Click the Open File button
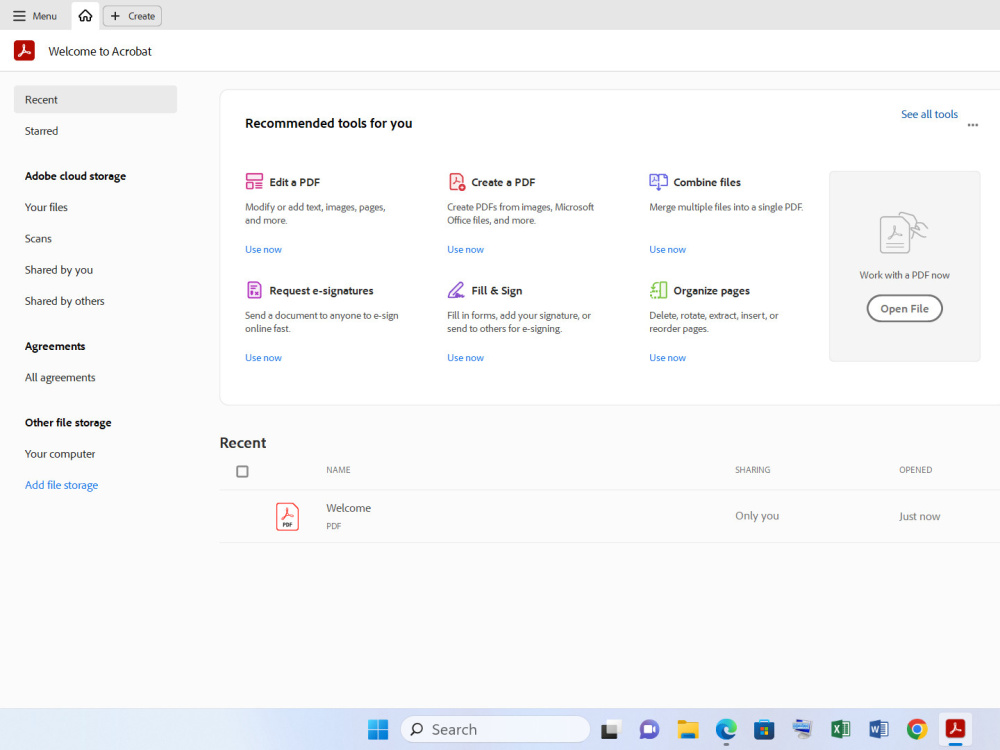This screenshot has width=1000, height=750. [x=904, y=309]
